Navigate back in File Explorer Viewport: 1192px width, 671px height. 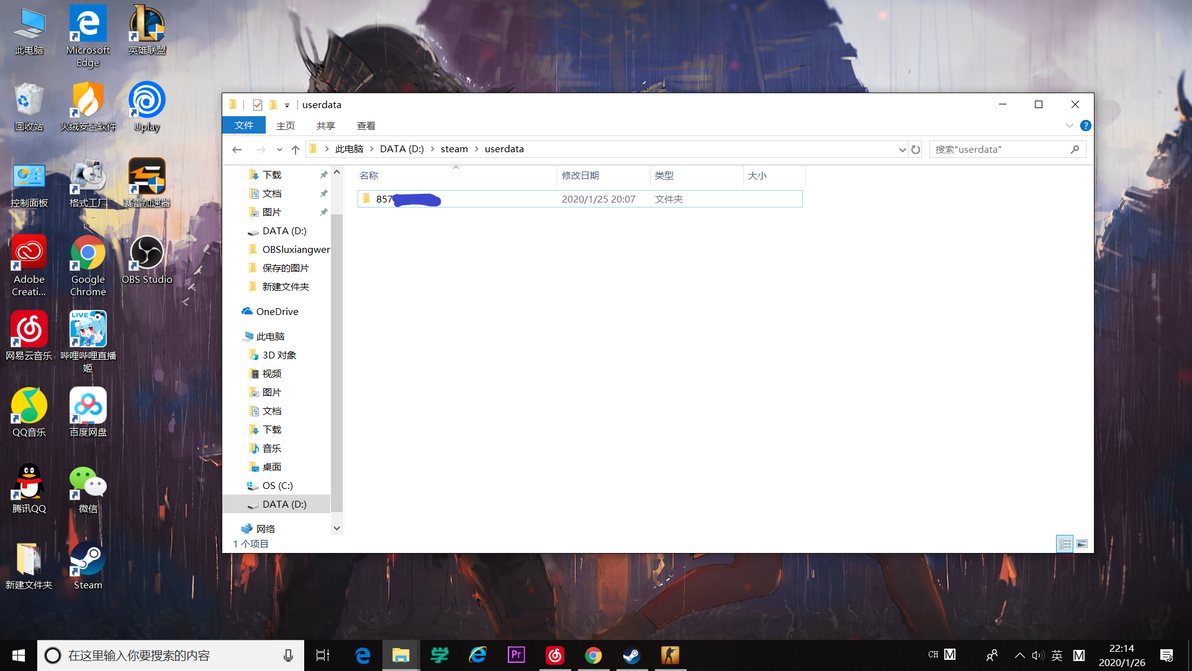click(x=237, y=149)
